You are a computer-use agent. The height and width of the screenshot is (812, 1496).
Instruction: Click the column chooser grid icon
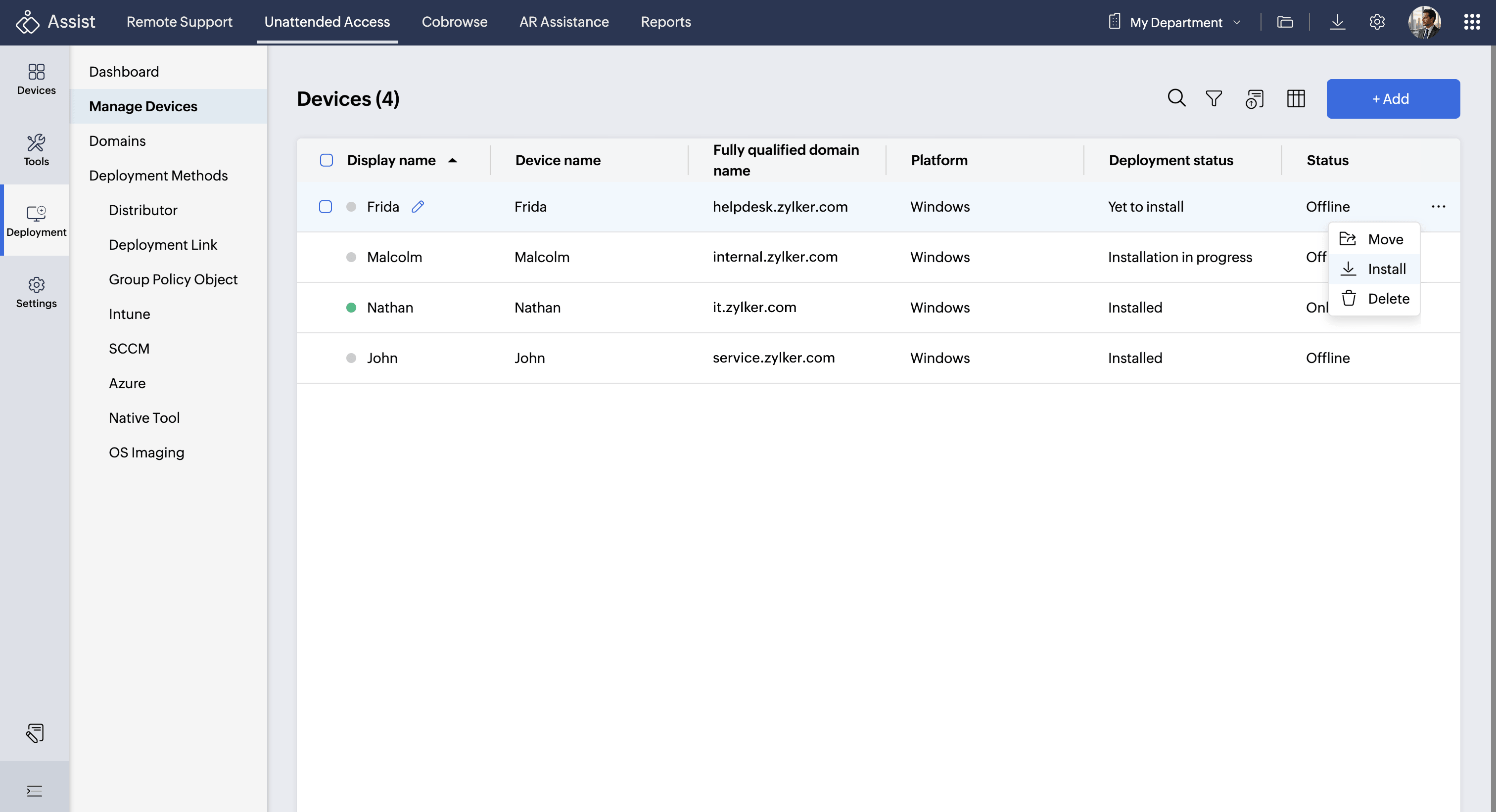pyautogui.click(x=1295, y=98)
